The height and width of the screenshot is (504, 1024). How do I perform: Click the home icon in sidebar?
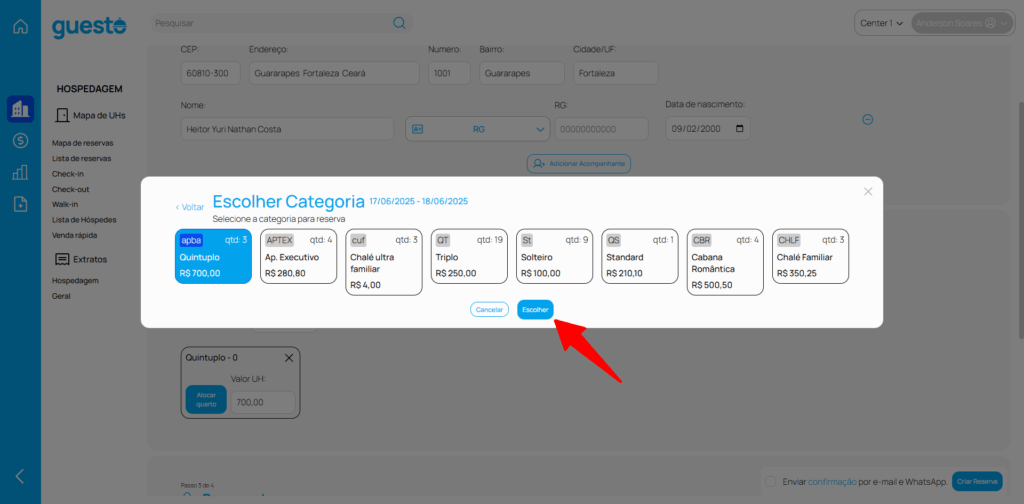click(20, 26)
